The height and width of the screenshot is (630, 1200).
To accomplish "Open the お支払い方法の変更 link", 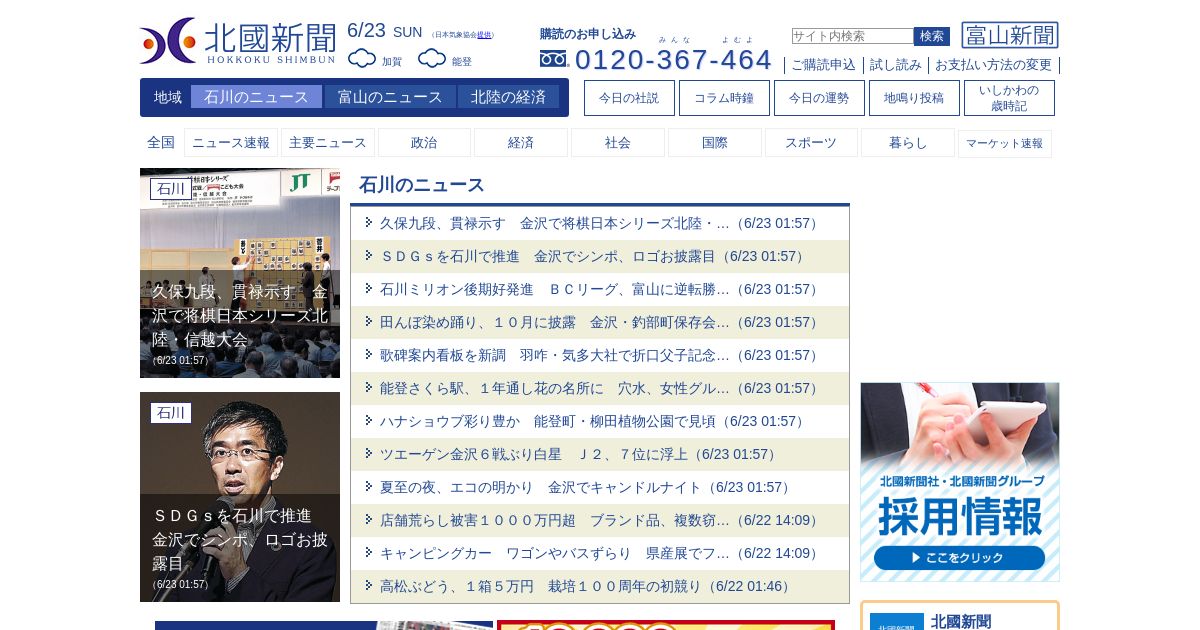I will pos(993,65).
